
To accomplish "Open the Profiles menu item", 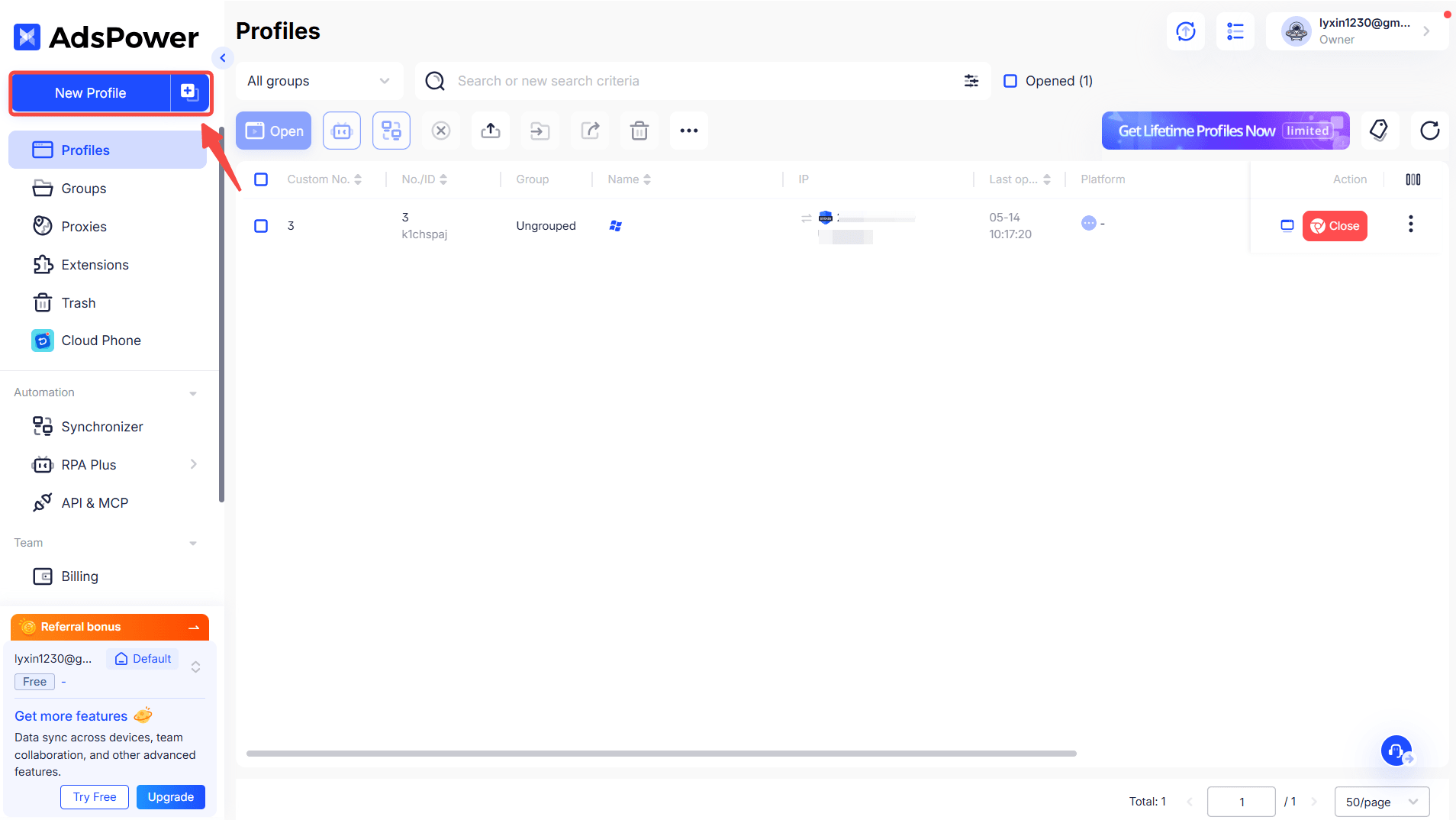I will coord(108,150).
